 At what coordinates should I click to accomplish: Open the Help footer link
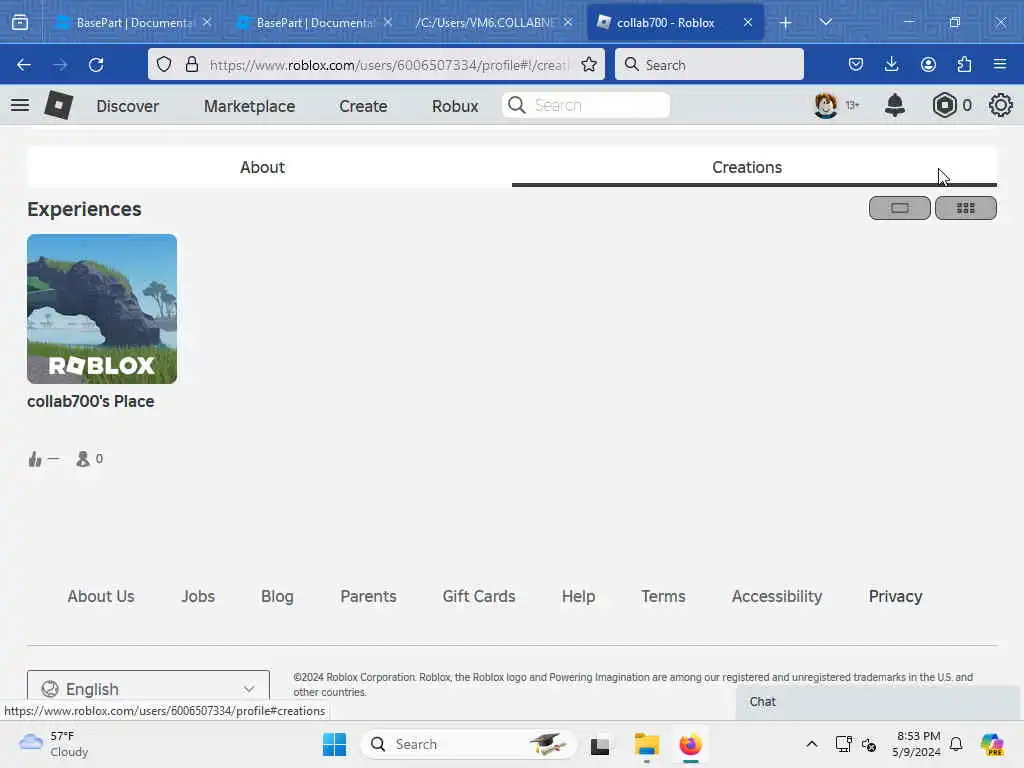click(578, 596)
